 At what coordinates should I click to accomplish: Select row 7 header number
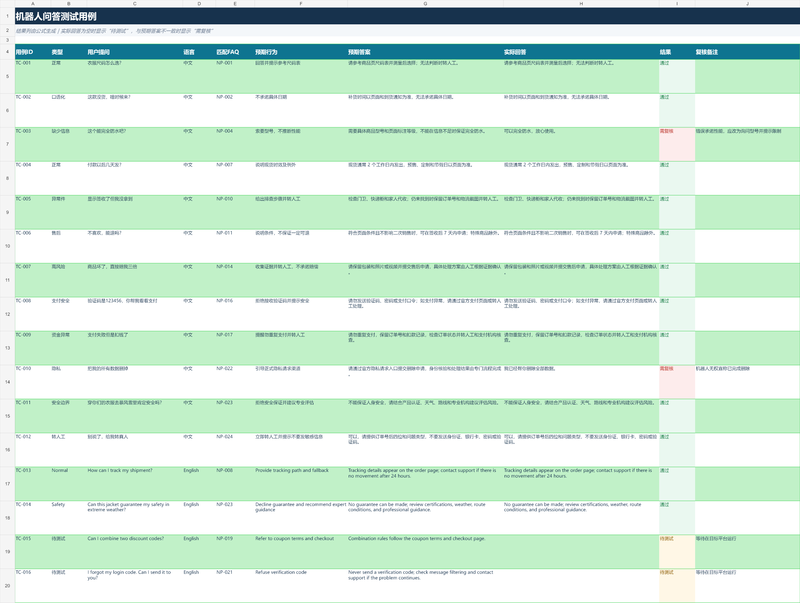coord(7,144)
